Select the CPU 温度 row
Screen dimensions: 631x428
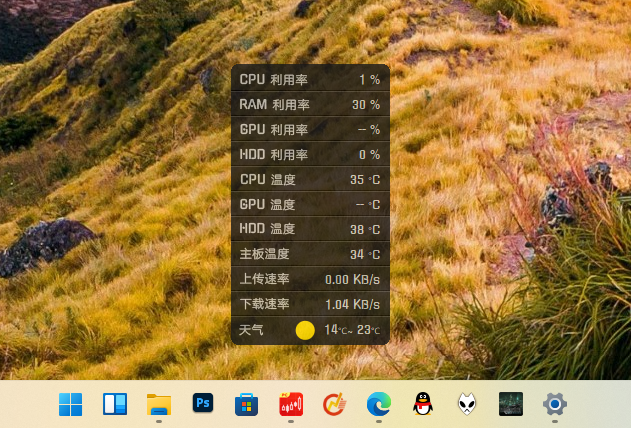point(310,179)
